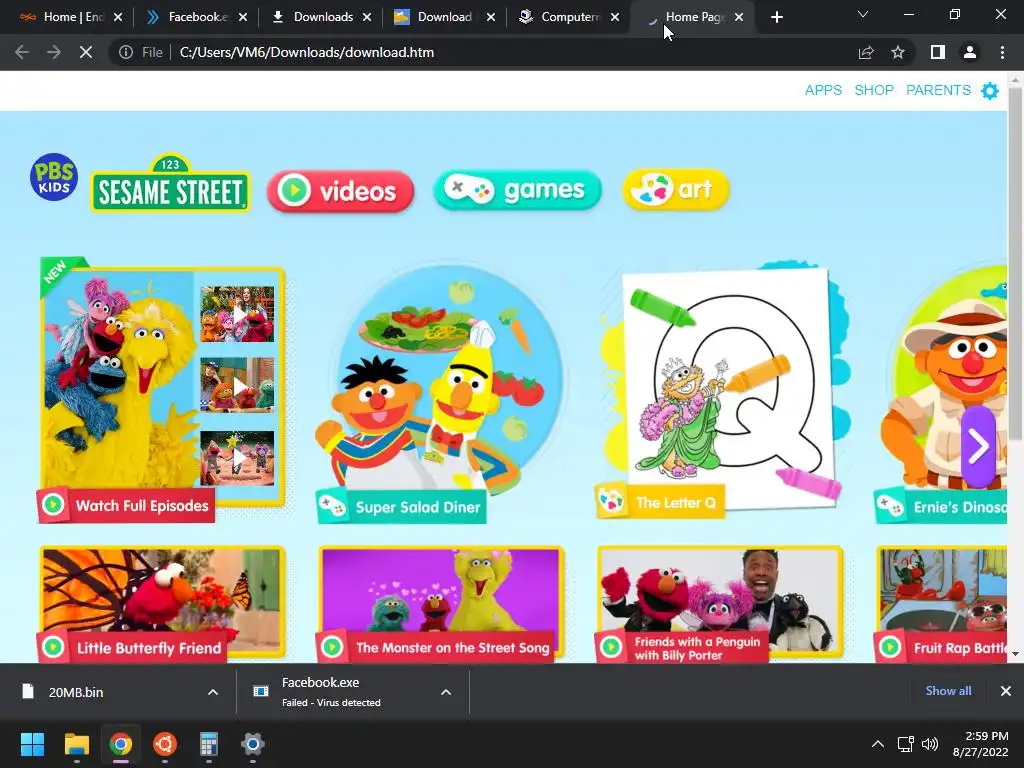This screenshot has width=1024, height=768.
Task: Open the Chrome profile icon
Action: pos(970,52)
